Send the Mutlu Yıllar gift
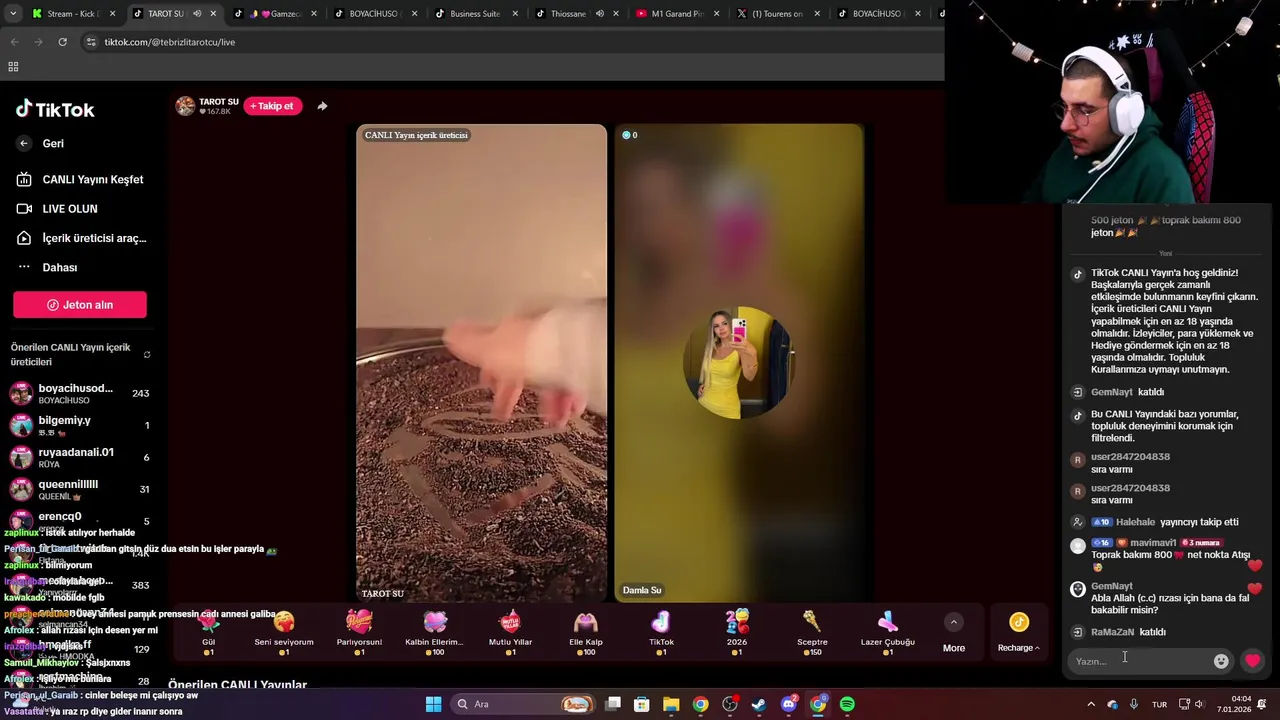Screen dimensions: 1280x720 pos(510,631)
